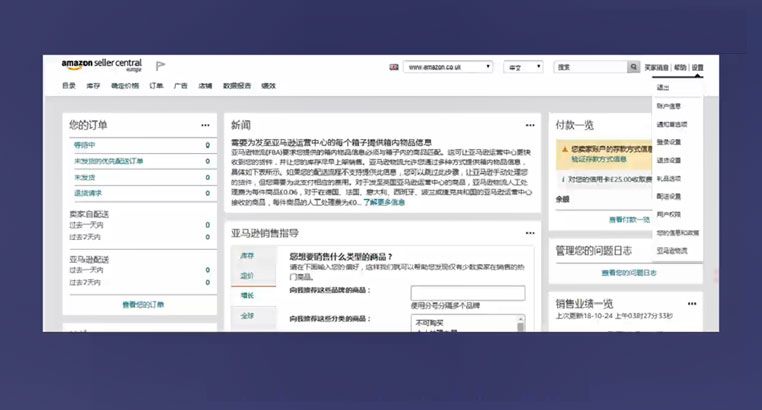Click the scrollbar of the category list box
762x410 pixels.
coord(520,324)
